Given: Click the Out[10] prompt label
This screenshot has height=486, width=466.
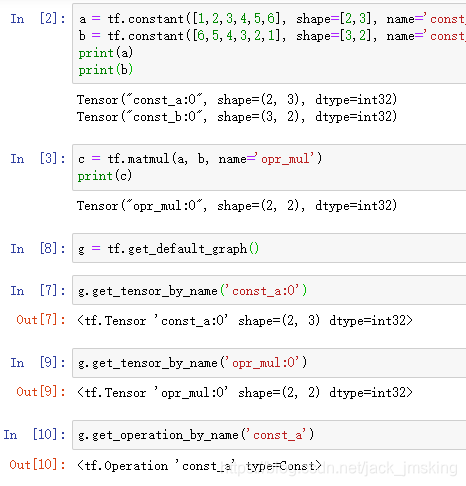Looking at the screenshot, I should [x=37, y=465].
